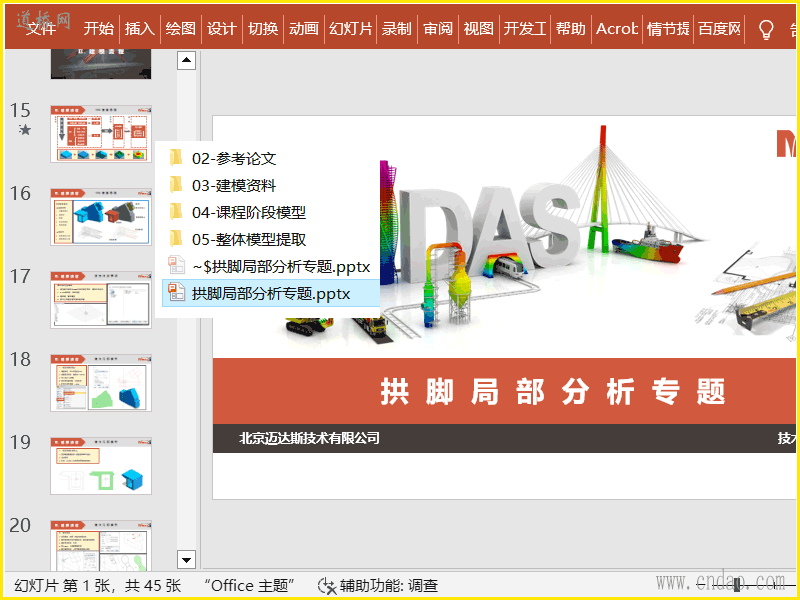Click the PowerPoint icon of ~$拱脚局部分析专题.pptx
Image resolution: width=800 pixels, height=600 pixels.
click(x=177, y=265)
